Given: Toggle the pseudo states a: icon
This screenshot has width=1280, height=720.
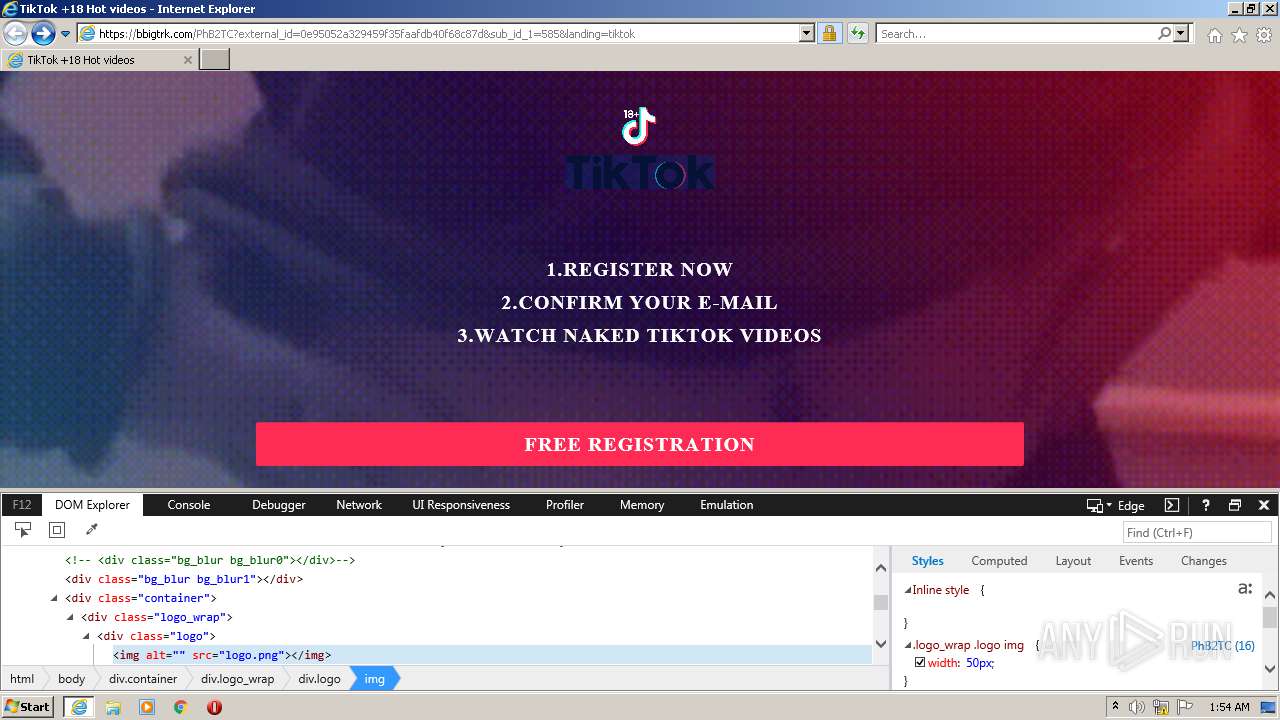Looking at the screenshot, I should [x=1245, y=589].
